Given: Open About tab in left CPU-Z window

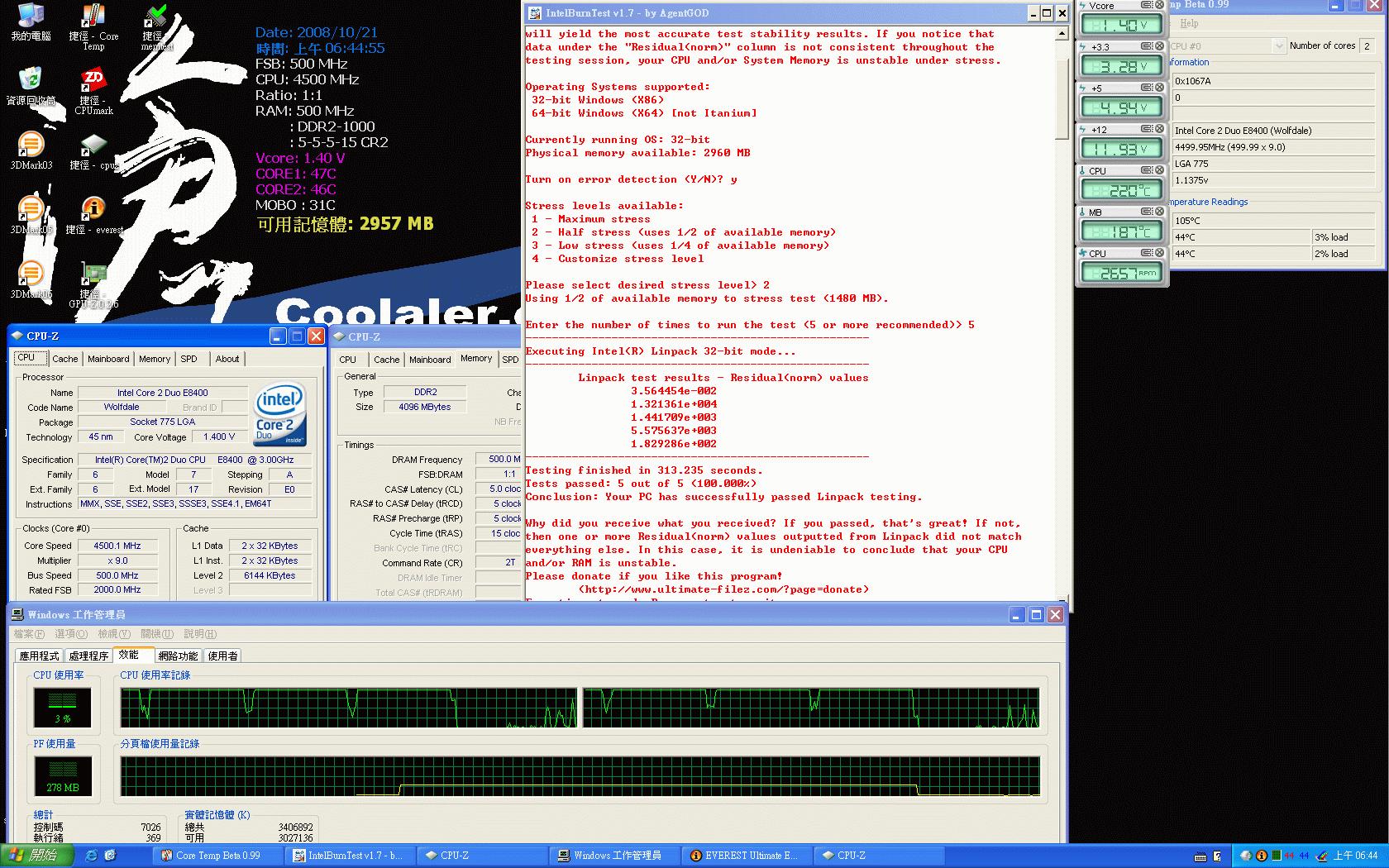Looking at the screenshot, I should [227, 359].
